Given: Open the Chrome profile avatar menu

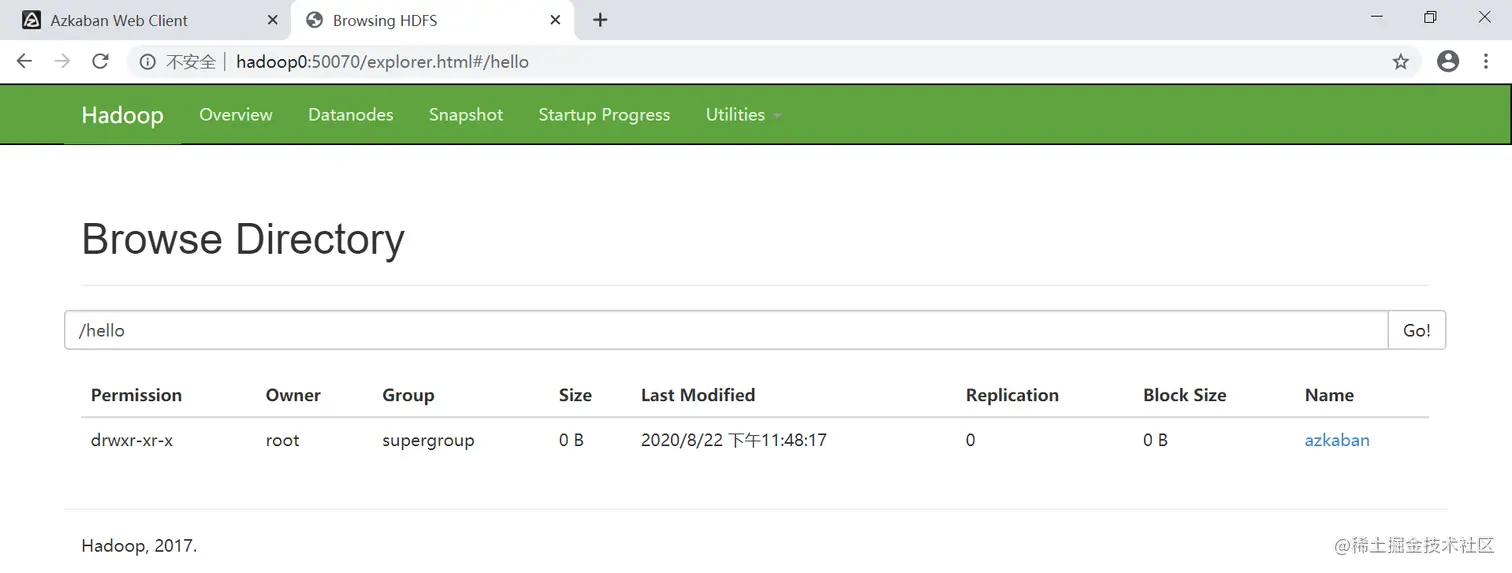Looking at the screenshot, I should (x=1447, y=62).
